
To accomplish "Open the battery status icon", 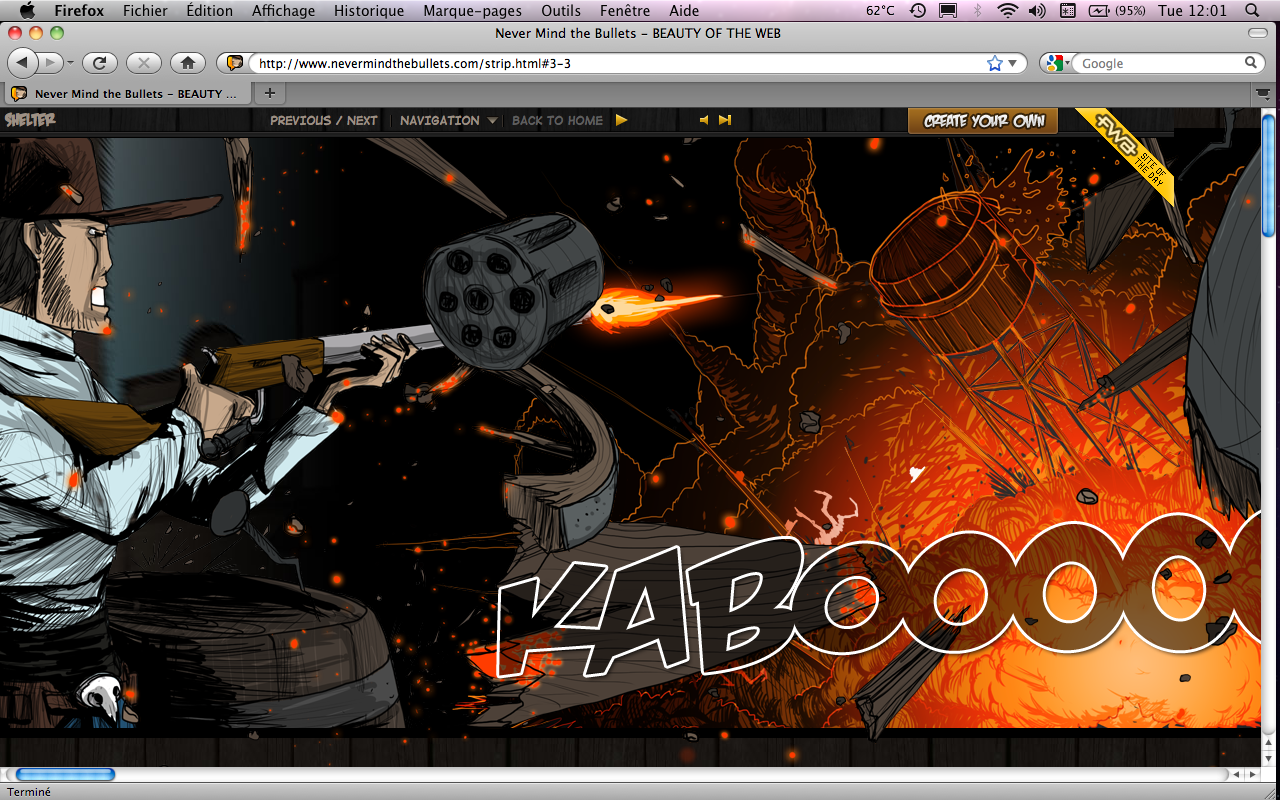I will tap(1118, 11).
